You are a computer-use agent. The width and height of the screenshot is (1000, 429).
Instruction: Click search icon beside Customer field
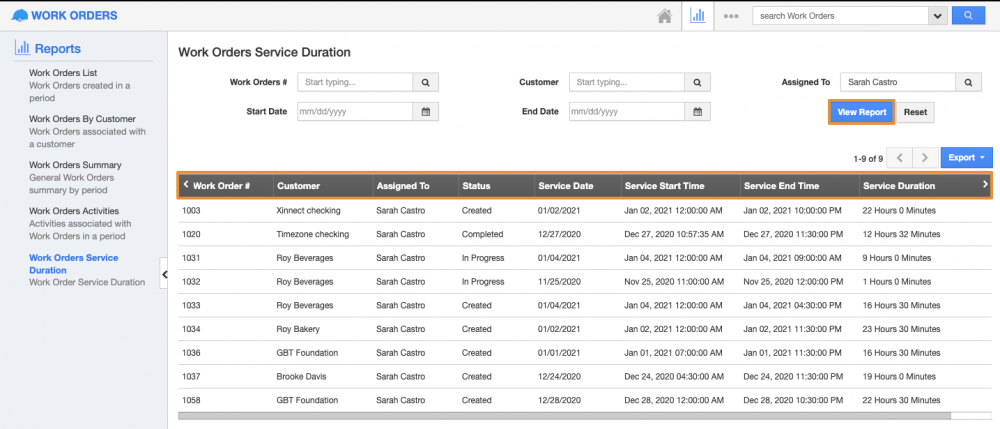tap(697, 83)
